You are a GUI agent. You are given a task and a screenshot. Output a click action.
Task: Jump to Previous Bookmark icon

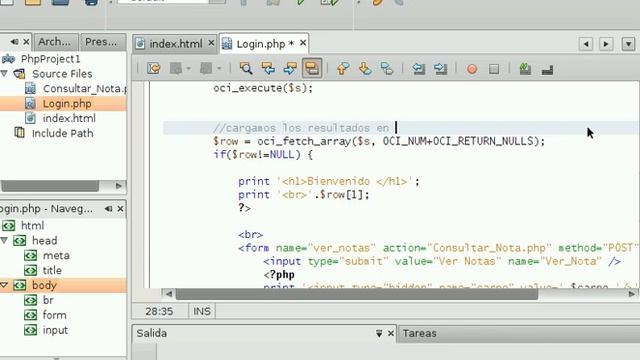click(x=343, y=69)
